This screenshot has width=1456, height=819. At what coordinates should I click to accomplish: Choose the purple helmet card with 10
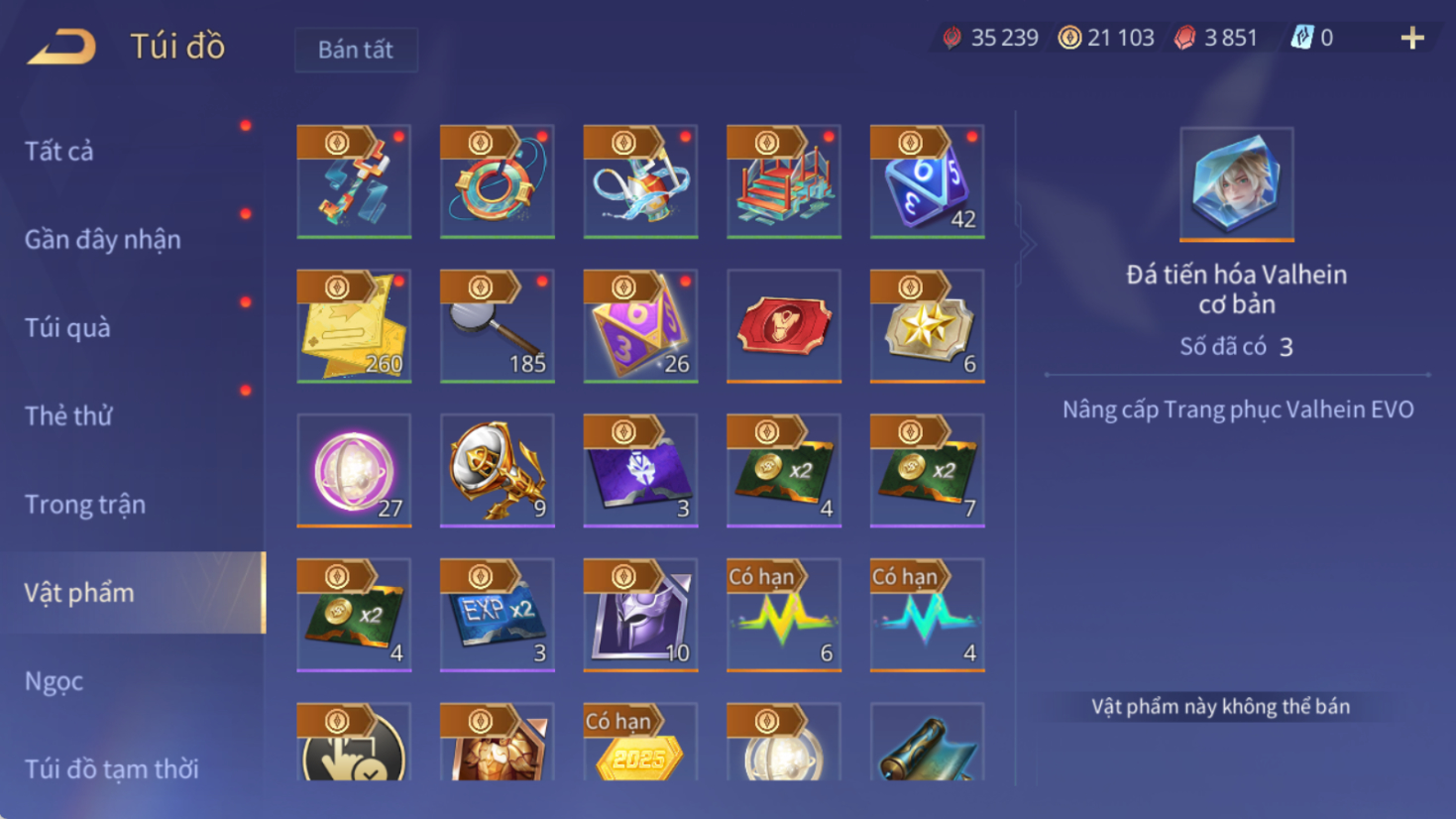tap(641, 615)
